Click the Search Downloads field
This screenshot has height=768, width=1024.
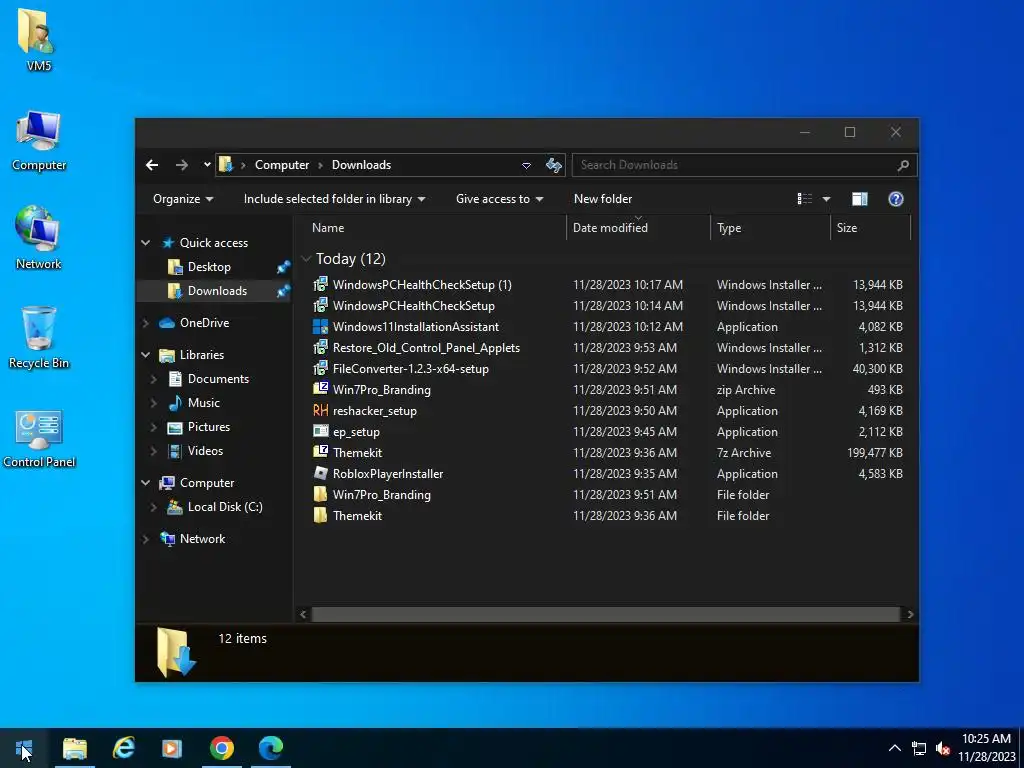point(744,165)
